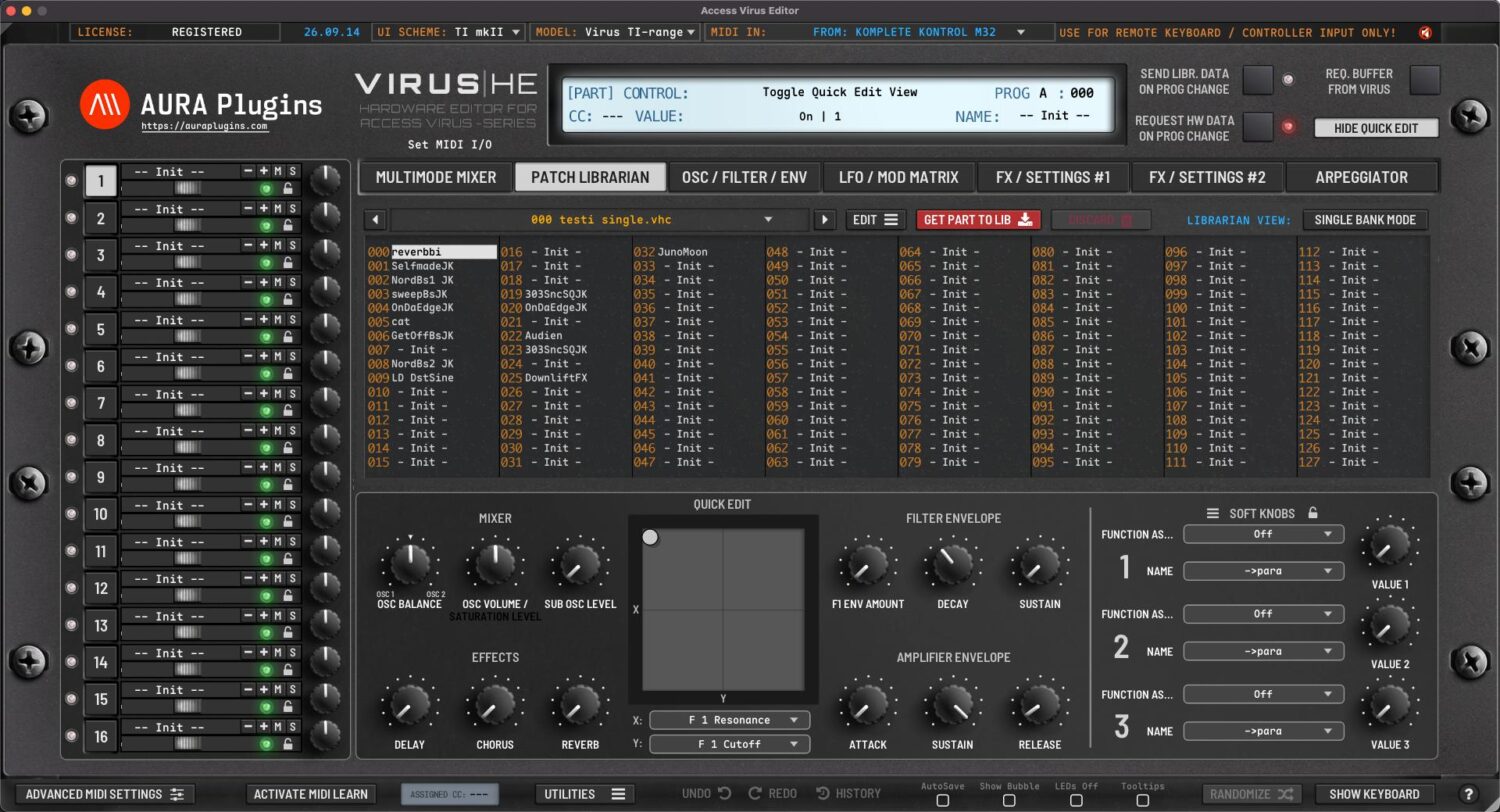Go to next bank with right arrow
This screenshot has height=812, width=1500.
coord(825,220)
